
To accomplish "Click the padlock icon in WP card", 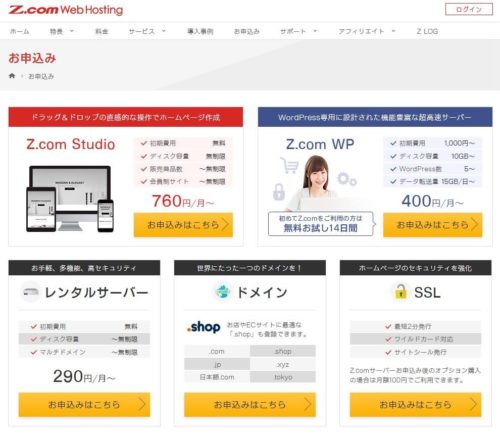I will point(279,192).
